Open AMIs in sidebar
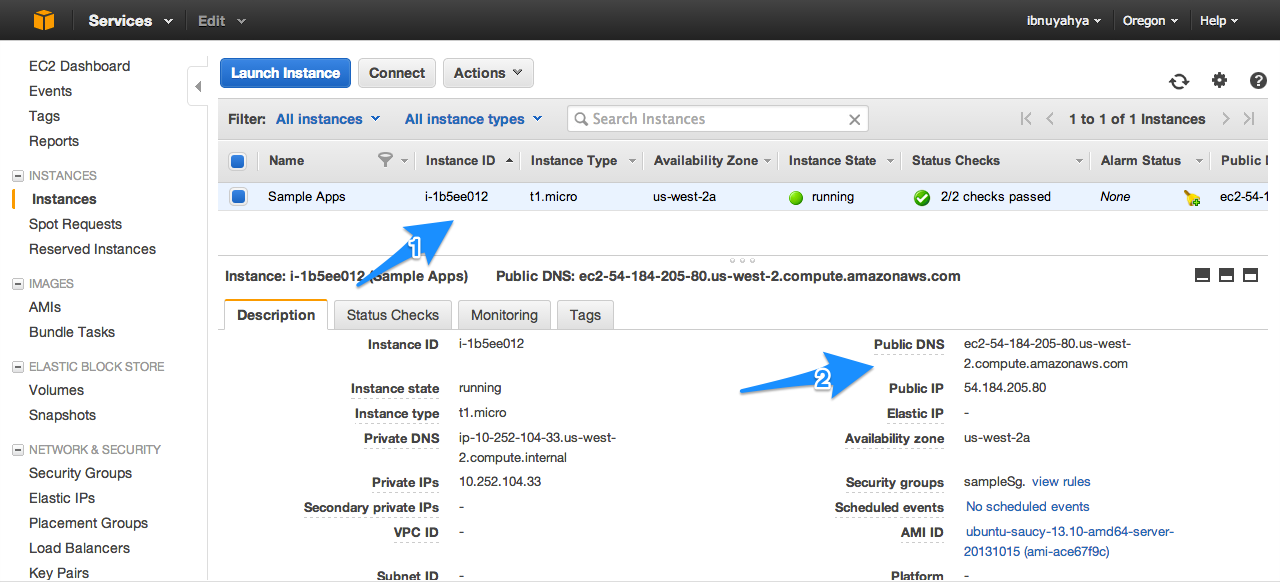Screen dimensions: 1280x583 (45, 307)
